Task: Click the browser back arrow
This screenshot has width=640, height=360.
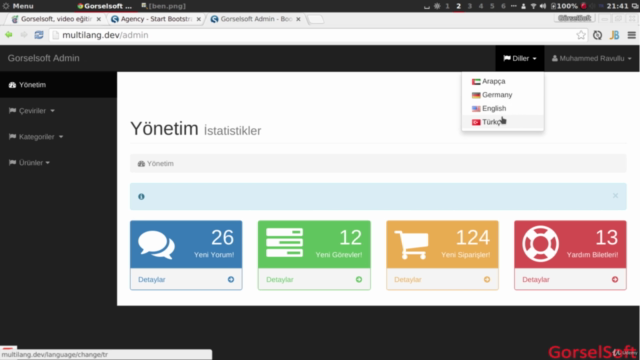Action: click(x=9, y=35)
